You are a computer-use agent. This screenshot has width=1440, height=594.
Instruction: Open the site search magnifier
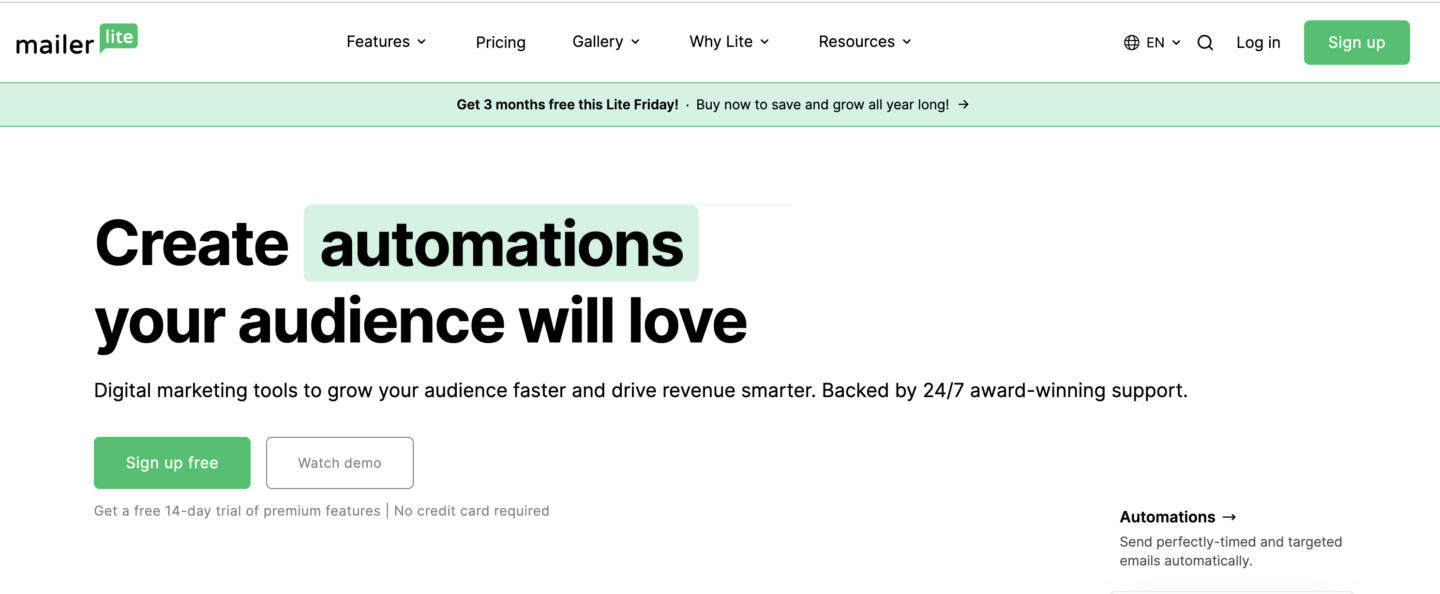[x=1205, y=42]
